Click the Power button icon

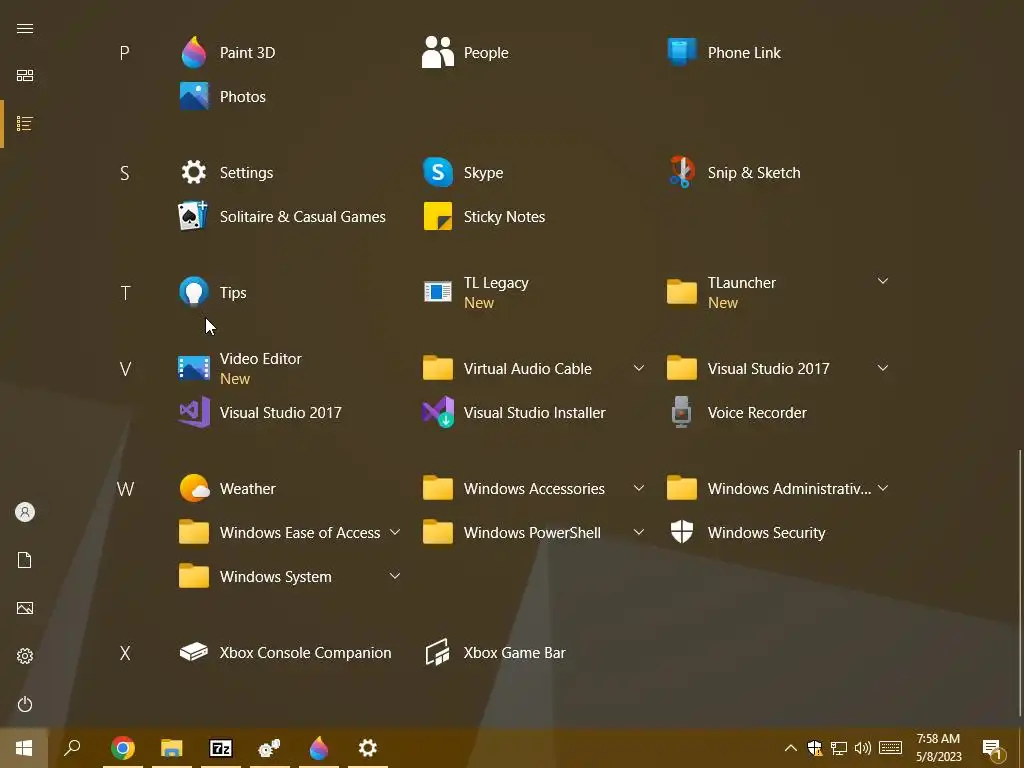point(25,704)
